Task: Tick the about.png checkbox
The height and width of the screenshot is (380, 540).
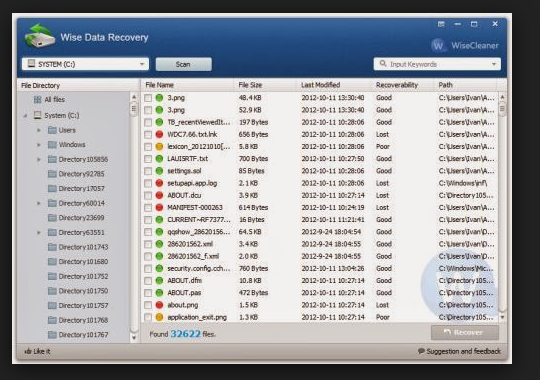Action: tap(148, 305)
